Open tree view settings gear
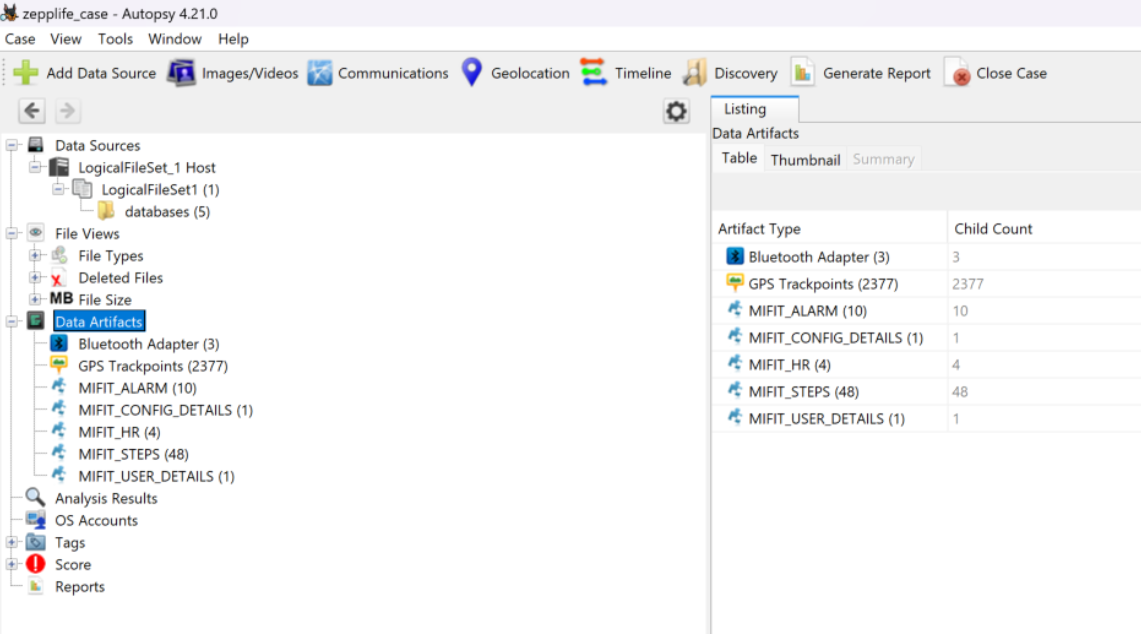This screenshot has width=1146, height=634. point(677,112)
